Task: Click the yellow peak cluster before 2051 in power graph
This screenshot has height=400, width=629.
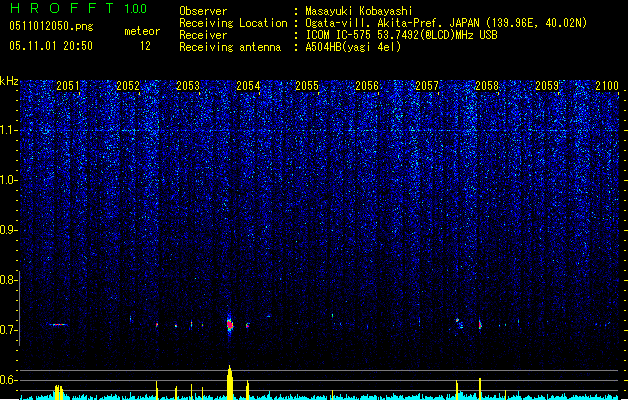Action: pos(59,392)
